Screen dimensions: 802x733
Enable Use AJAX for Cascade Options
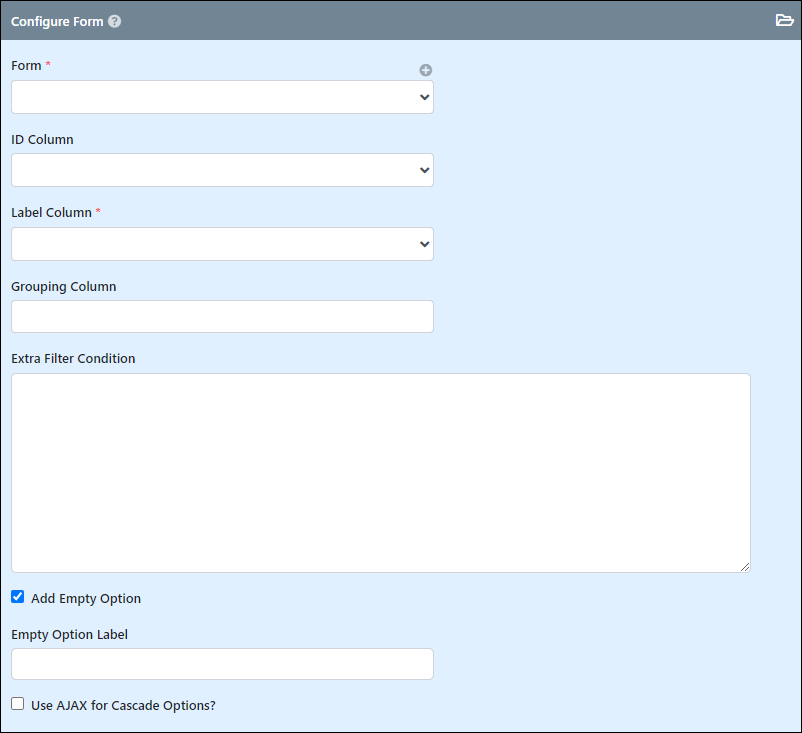click(x=18, y=704)
